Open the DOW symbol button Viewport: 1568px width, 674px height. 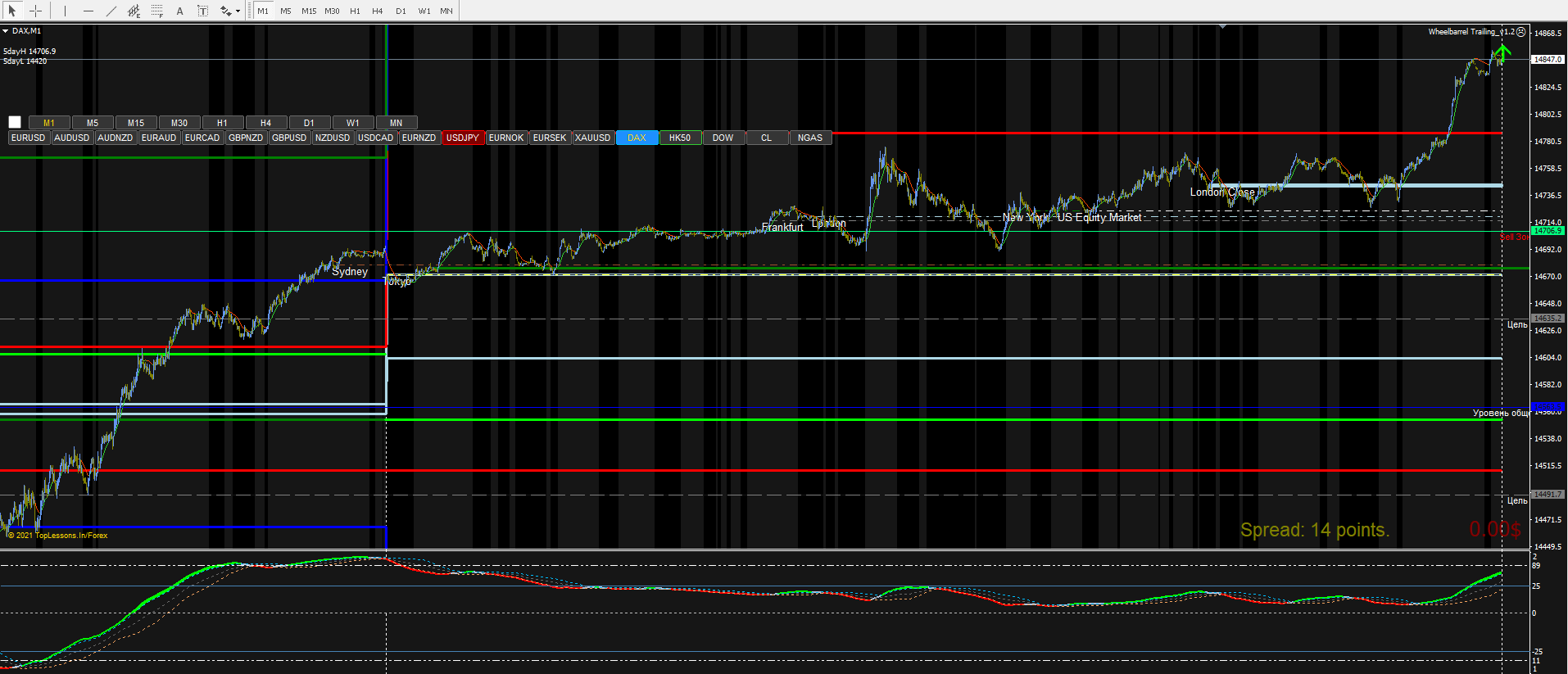723,138
